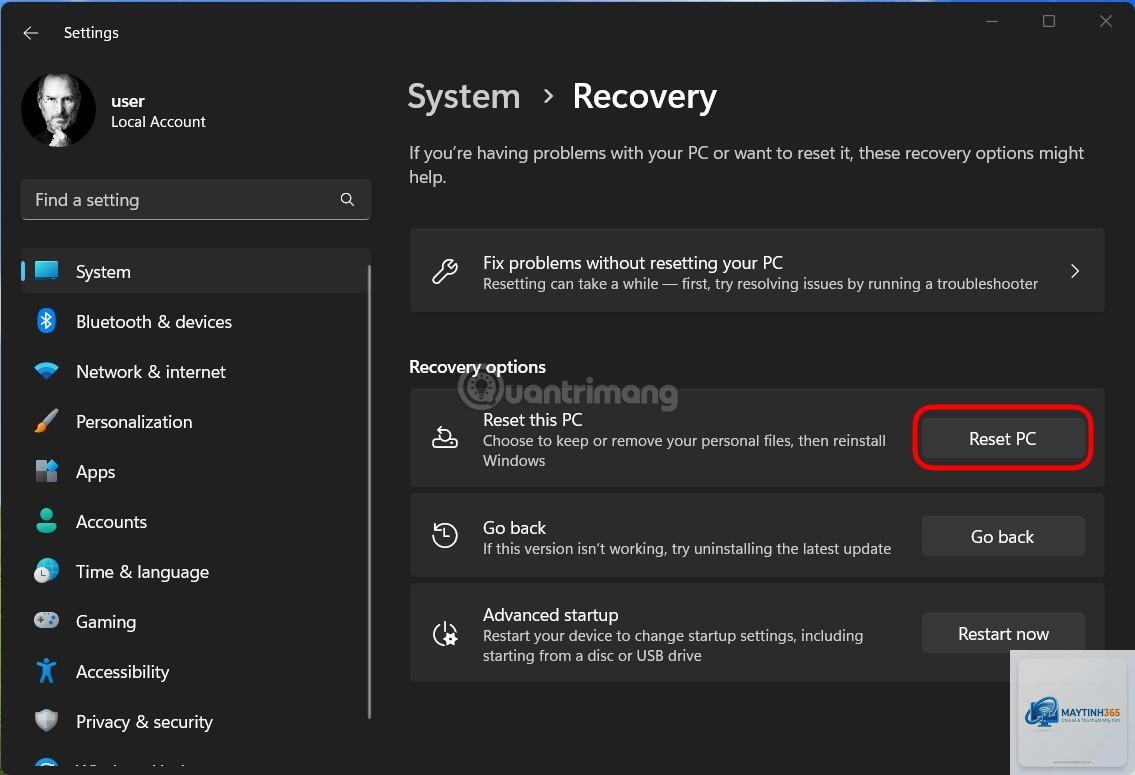Click the Time & language globe icon
The width and height of the screenshot is (1135, 775).
pos(46,571)
